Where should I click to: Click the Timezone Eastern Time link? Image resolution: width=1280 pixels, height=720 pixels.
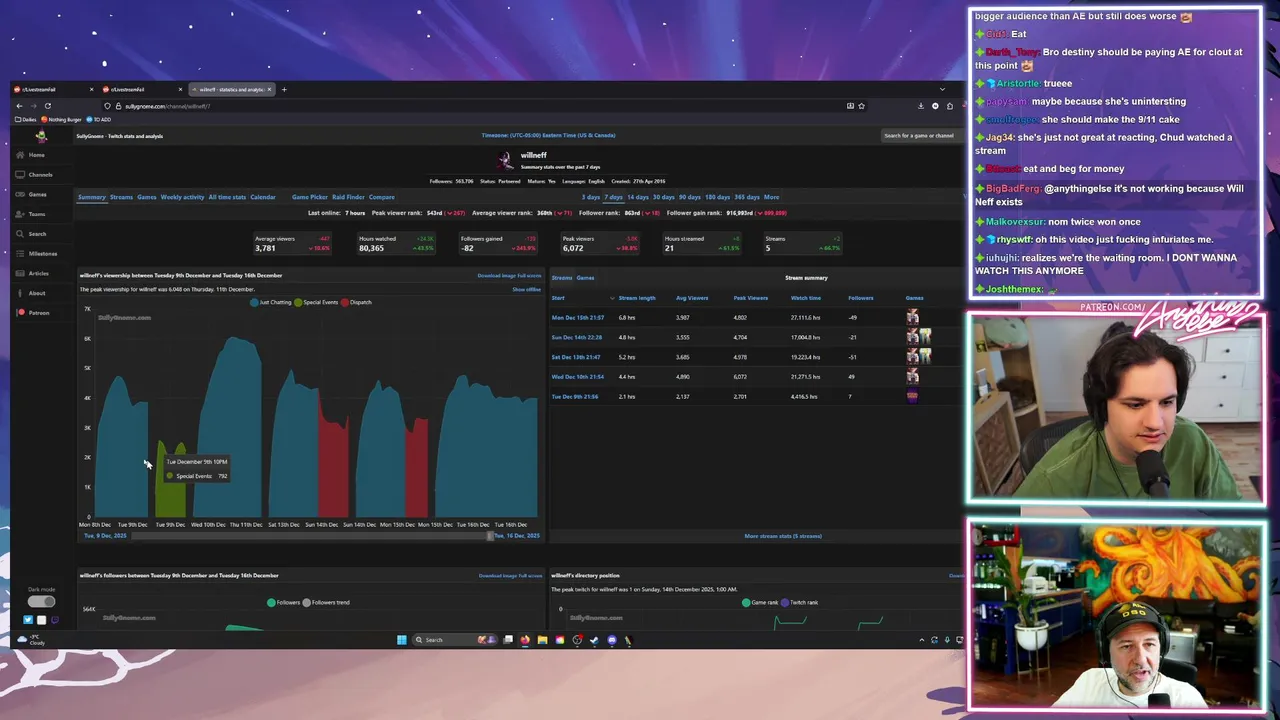(548, 135)
